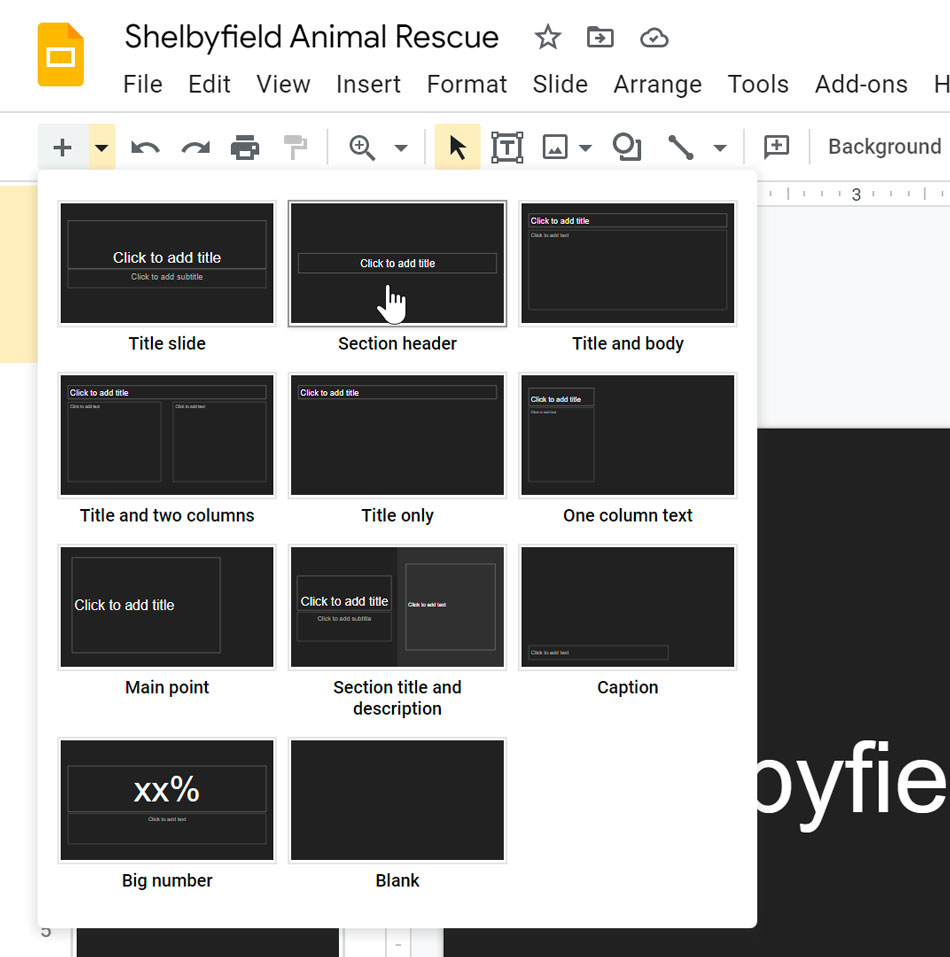Open the zoom level dropdown arrow
Screen dimensions: 950x957
pos(401,146)
